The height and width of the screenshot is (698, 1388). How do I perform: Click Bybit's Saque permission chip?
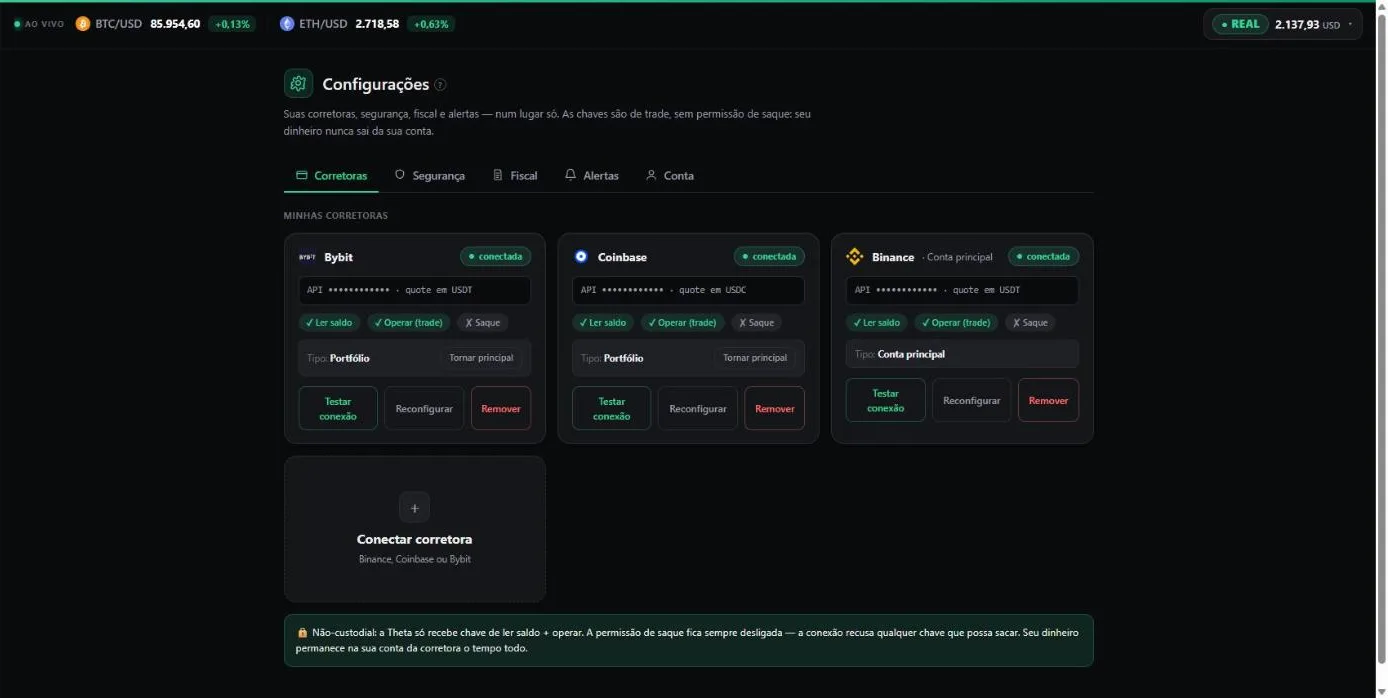[483, 323]
